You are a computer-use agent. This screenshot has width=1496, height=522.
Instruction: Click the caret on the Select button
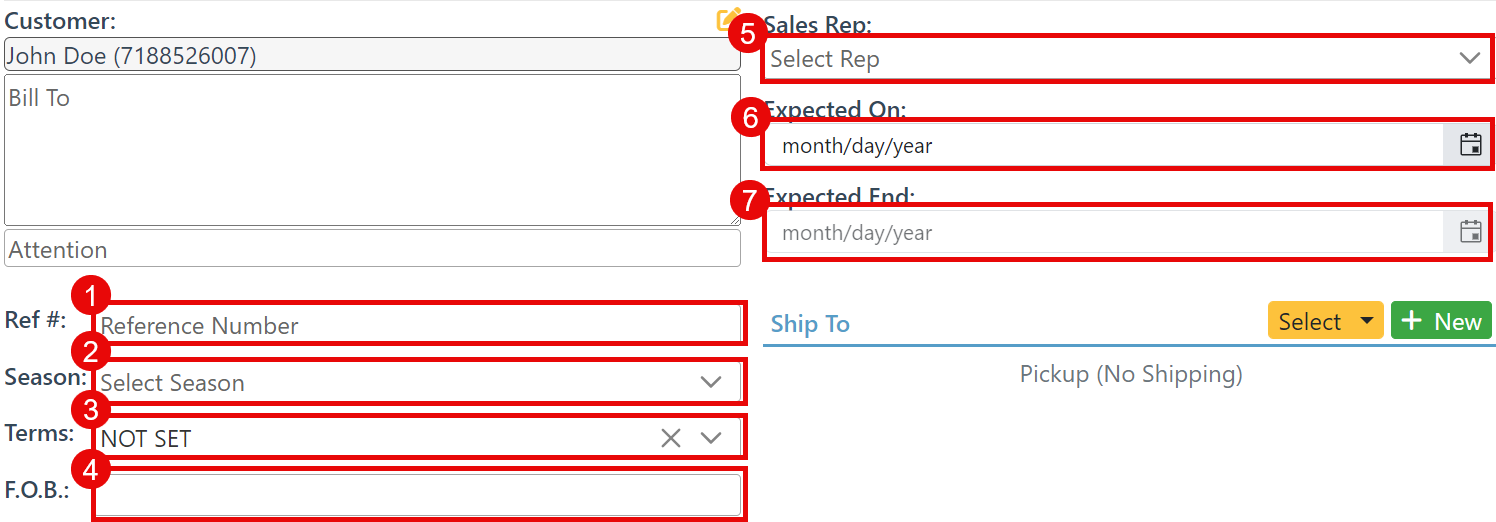point(1366,322)
